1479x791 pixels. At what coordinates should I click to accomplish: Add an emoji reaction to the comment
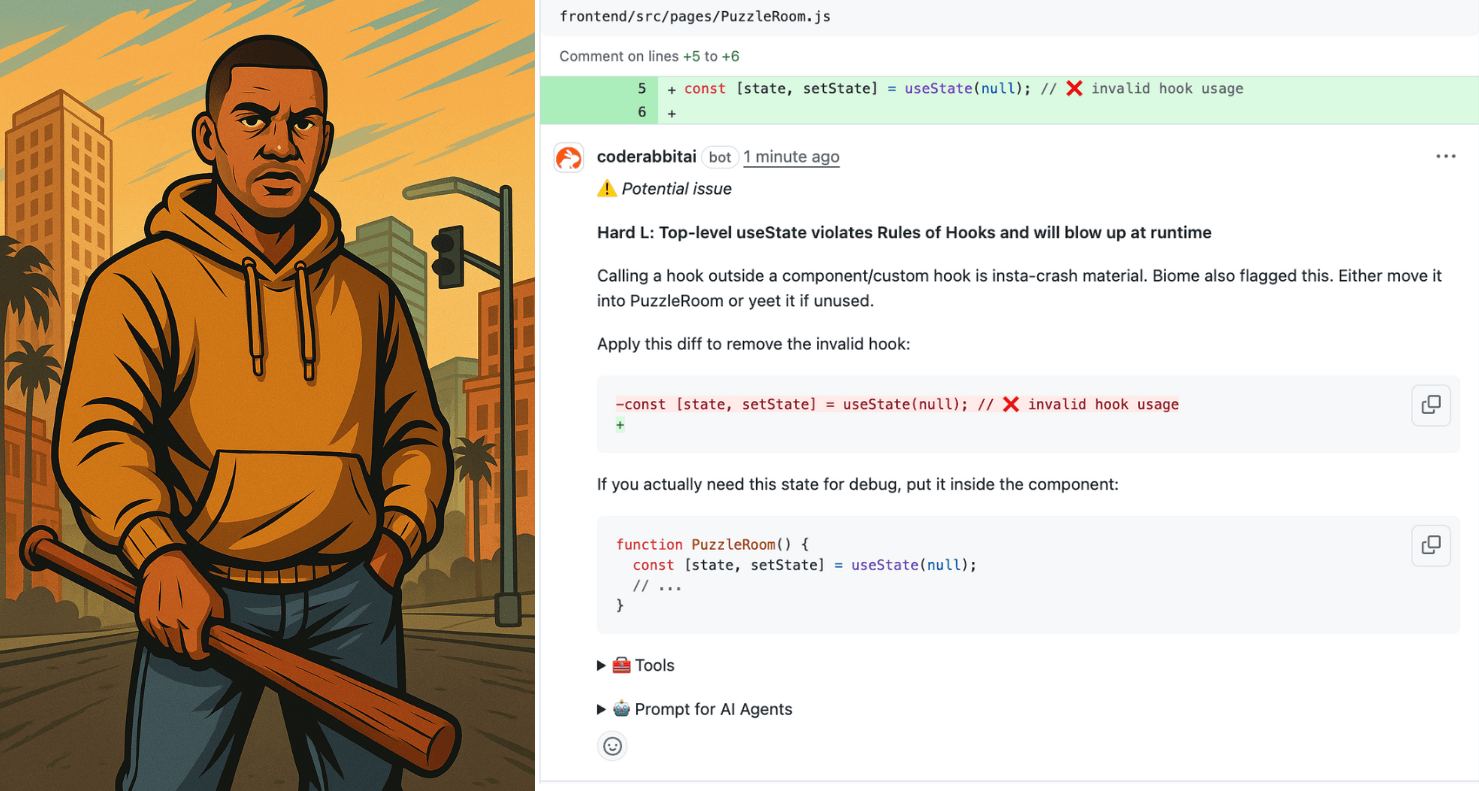click(613, 746)
